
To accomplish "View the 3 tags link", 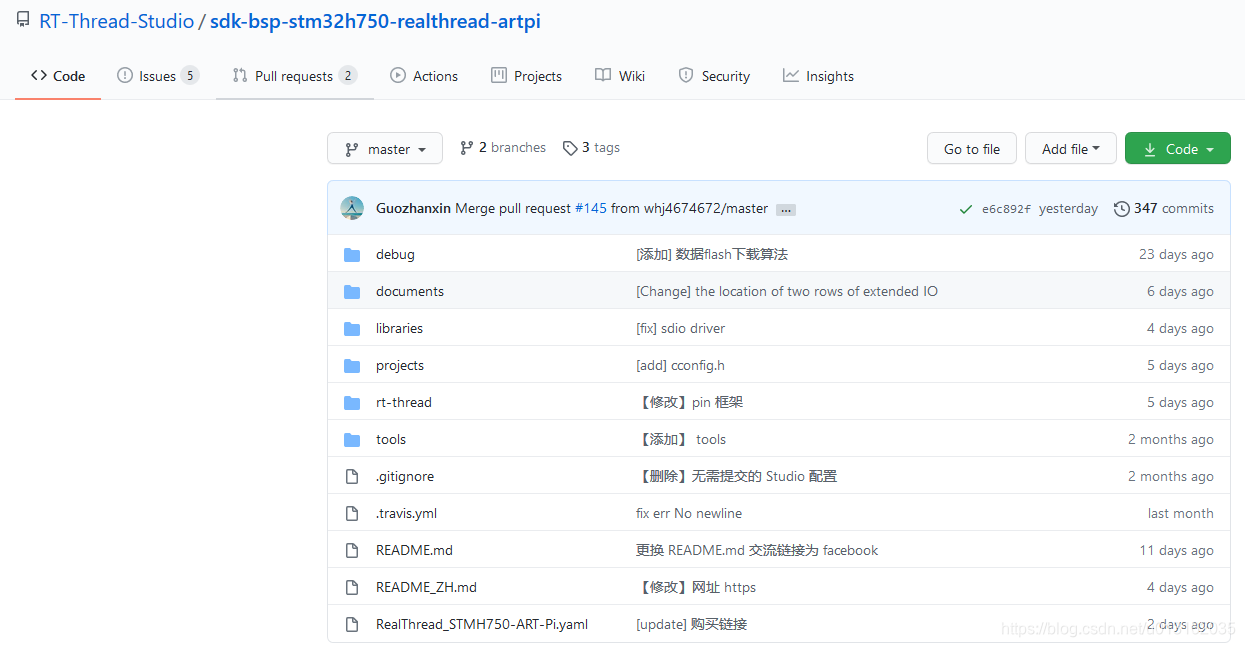I will [591, 148].
